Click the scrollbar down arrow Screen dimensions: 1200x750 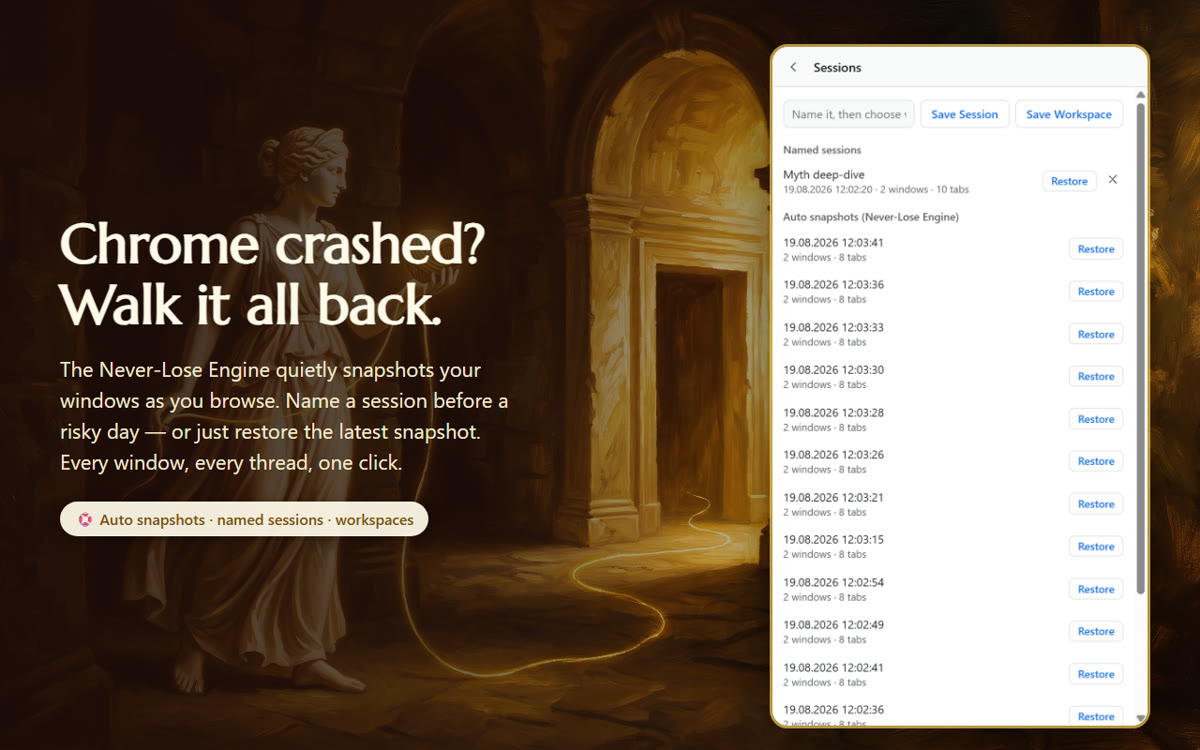[1141, 718]
